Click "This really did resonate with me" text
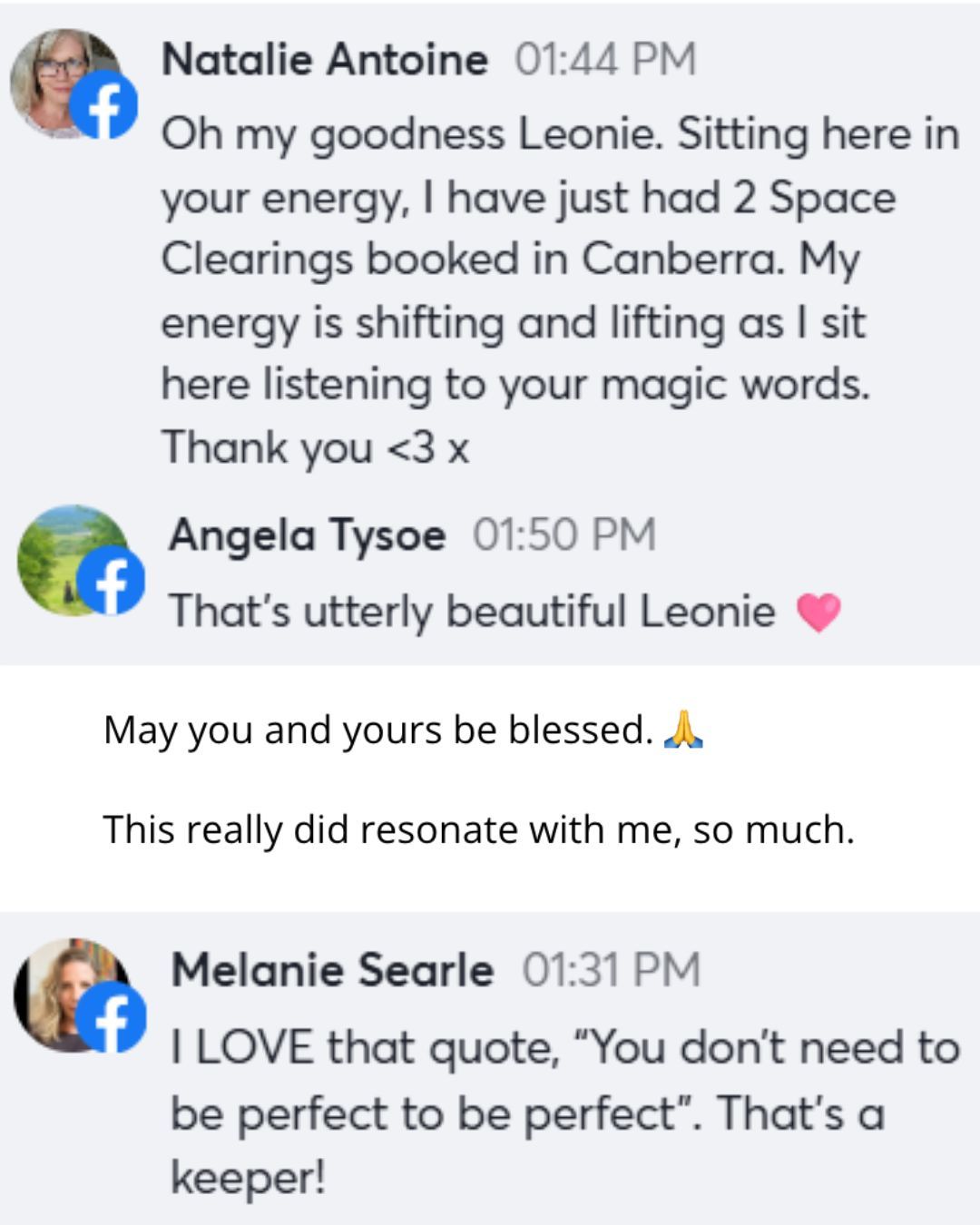The height and width of the screenshot is (1225, 980). pos(478,830)
